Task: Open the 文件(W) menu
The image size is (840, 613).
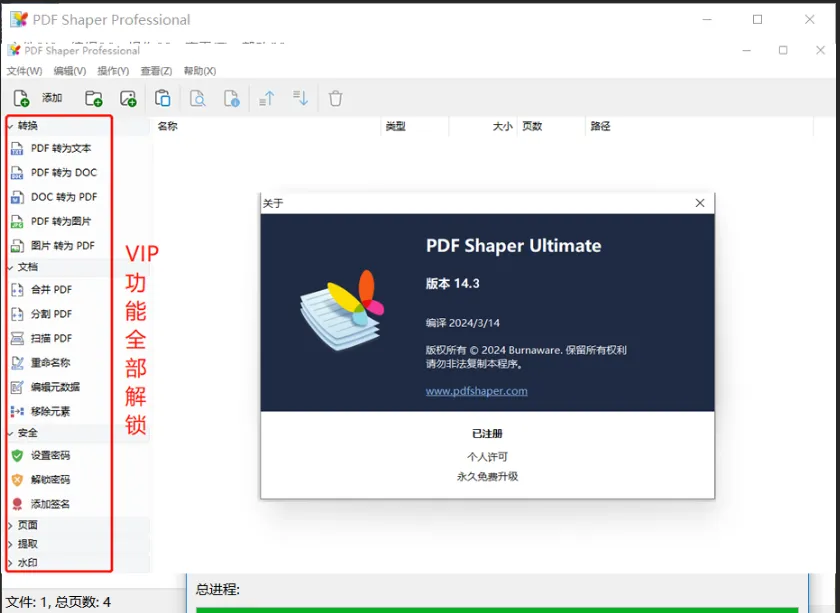Action: pyautogui.click(x=24, y=71)
